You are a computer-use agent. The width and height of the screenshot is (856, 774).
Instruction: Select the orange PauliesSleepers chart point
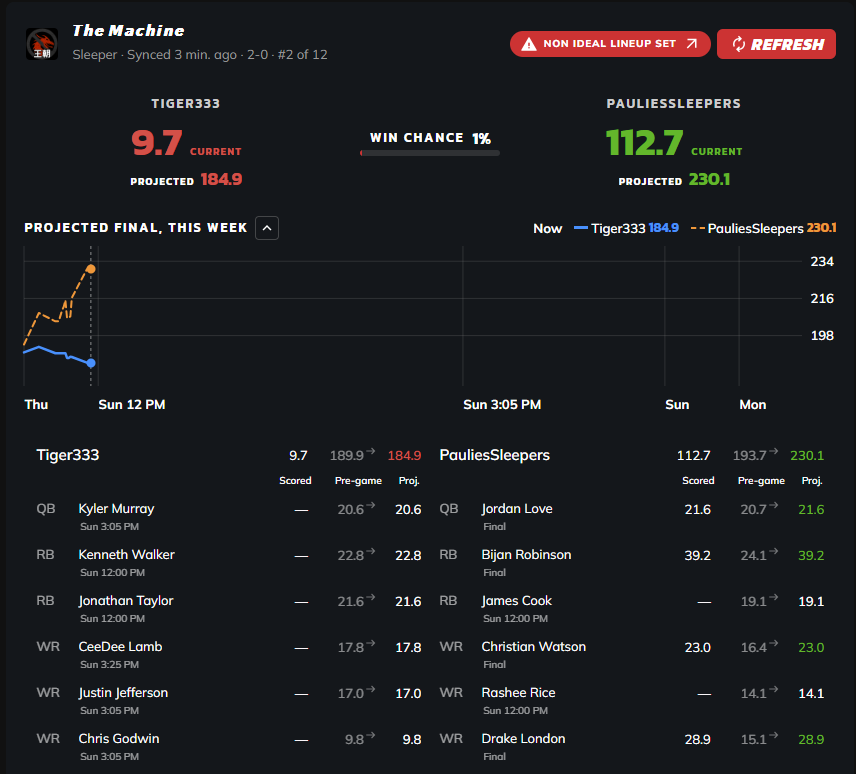(91, 269)
